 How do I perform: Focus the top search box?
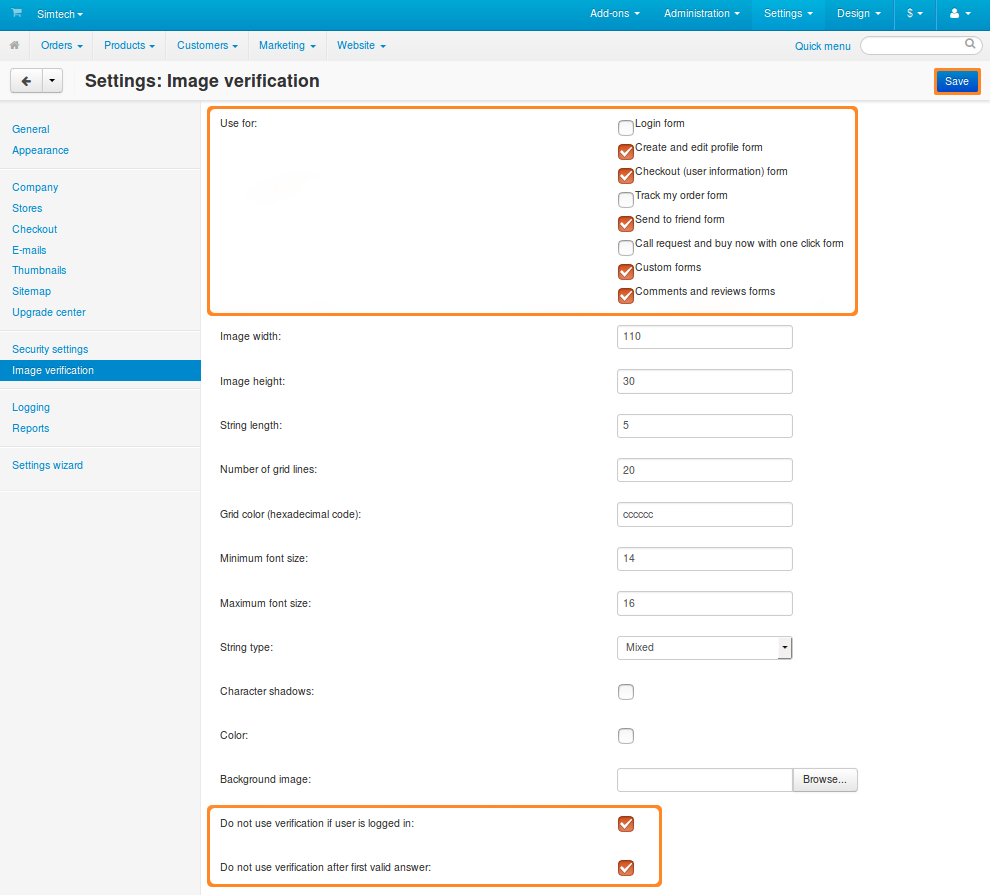coord(921,45)
